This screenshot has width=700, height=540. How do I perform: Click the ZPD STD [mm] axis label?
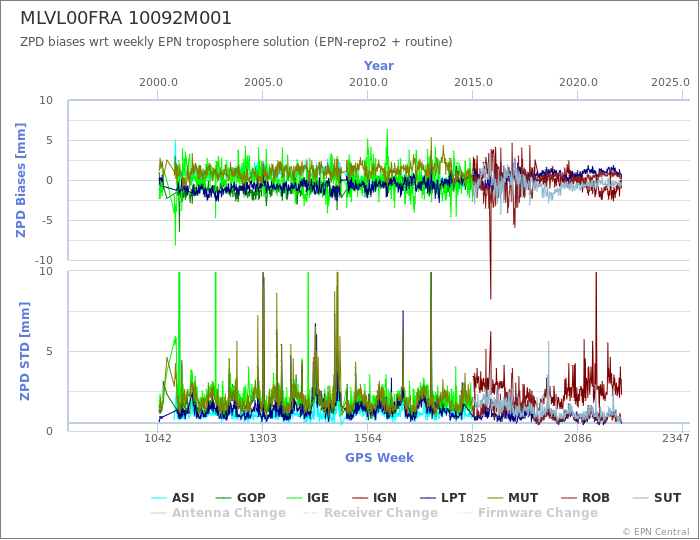(24, 351)
